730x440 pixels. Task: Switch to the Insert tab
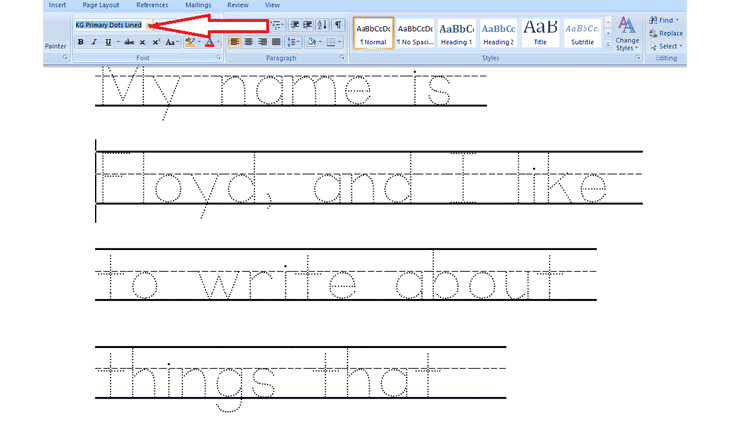[x=57, y=5]
